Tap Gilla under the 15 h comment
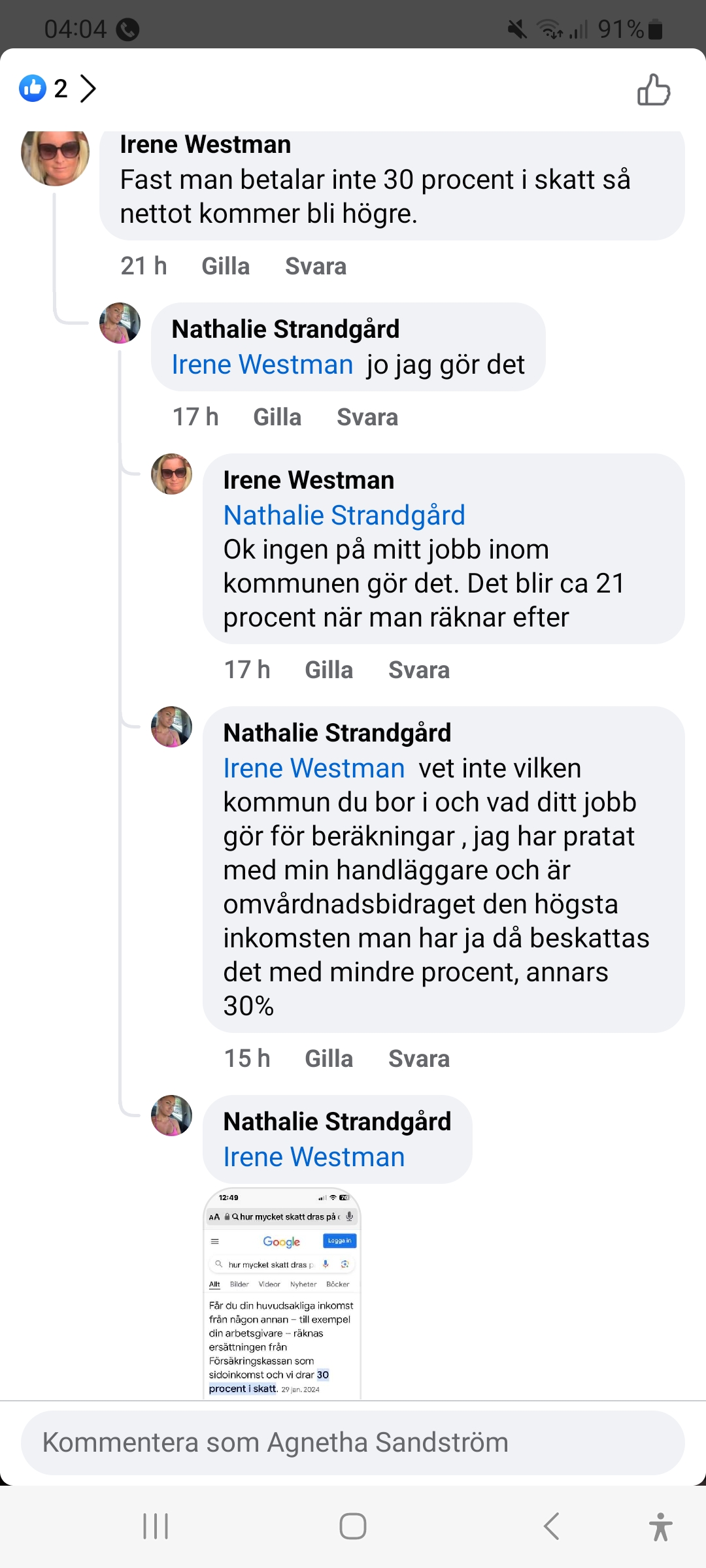The height and width of the screenshot is (1568, 706). coord(329,1059)
